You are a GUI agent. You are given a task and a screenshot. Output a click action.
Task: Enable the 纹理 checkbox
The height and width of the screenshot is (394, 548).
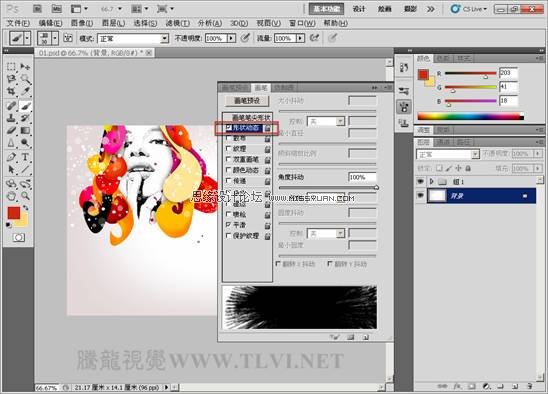coord(229,149)
